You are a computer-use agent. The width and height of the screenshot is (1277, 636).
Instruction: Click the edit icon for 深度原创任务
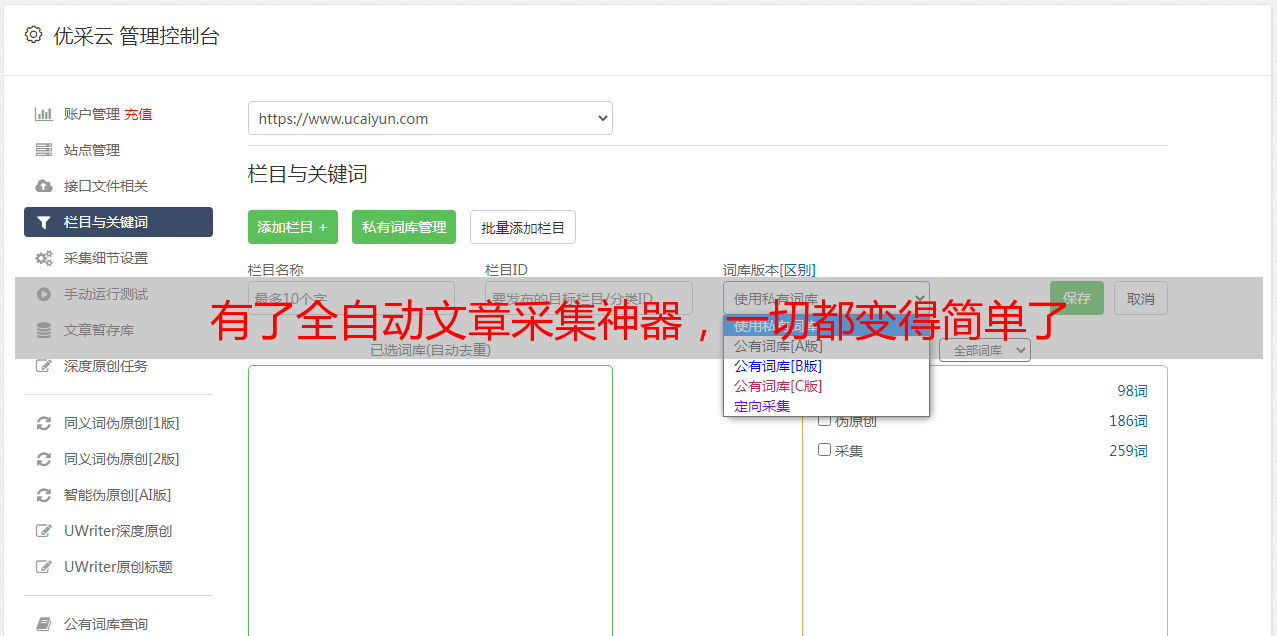tap(43, 366)
